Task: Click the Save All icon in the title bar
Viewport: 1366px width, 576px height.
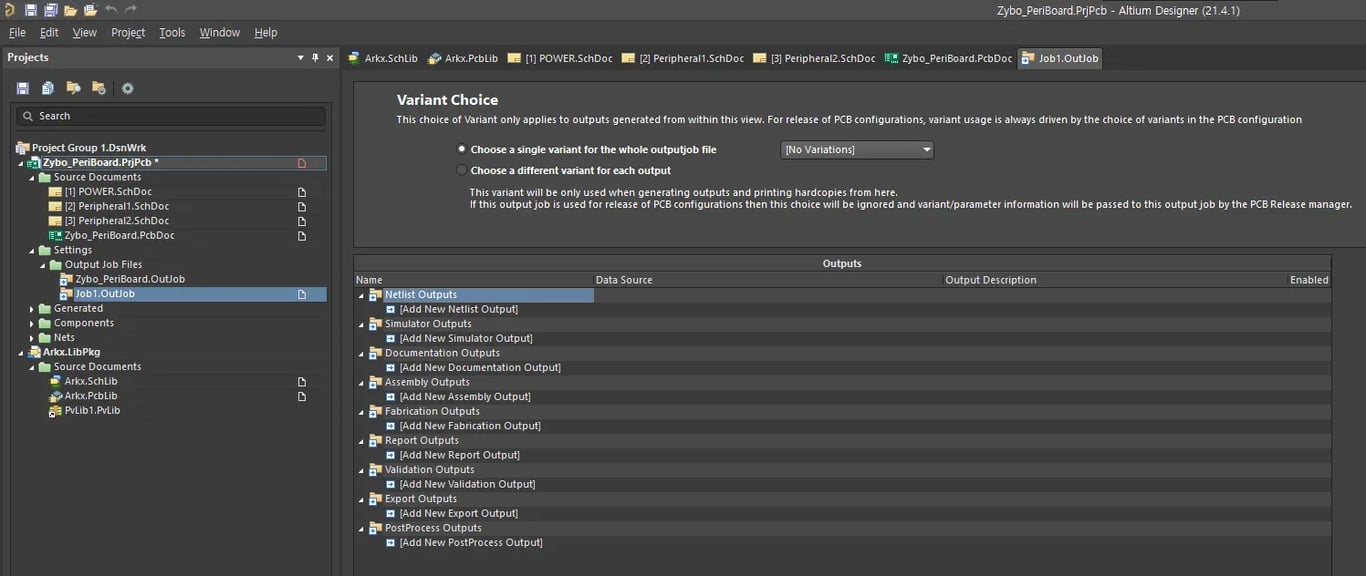Action: [x=50, y=10]
